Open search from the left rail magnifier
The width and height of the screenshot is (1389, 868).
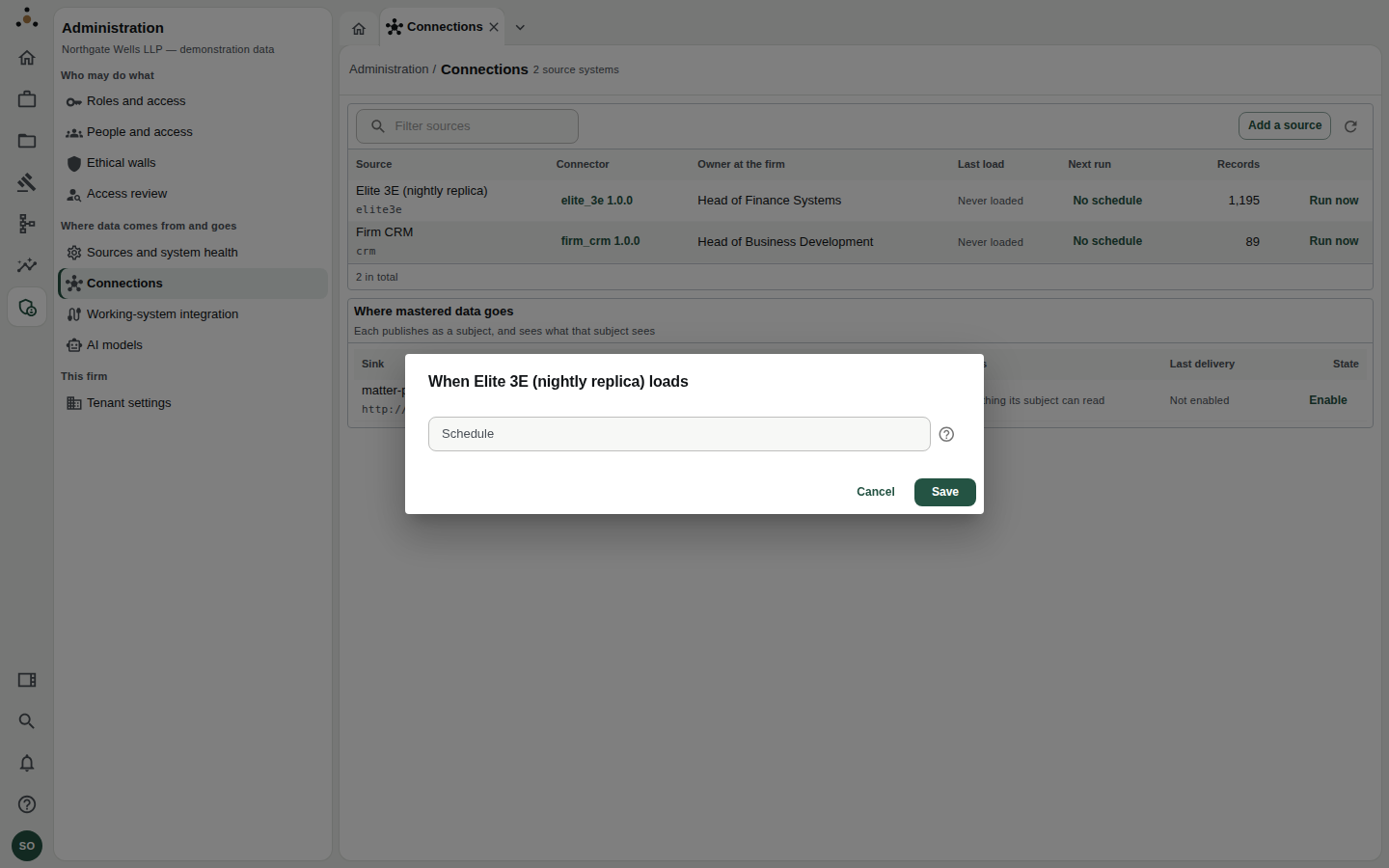pos(27,721)
